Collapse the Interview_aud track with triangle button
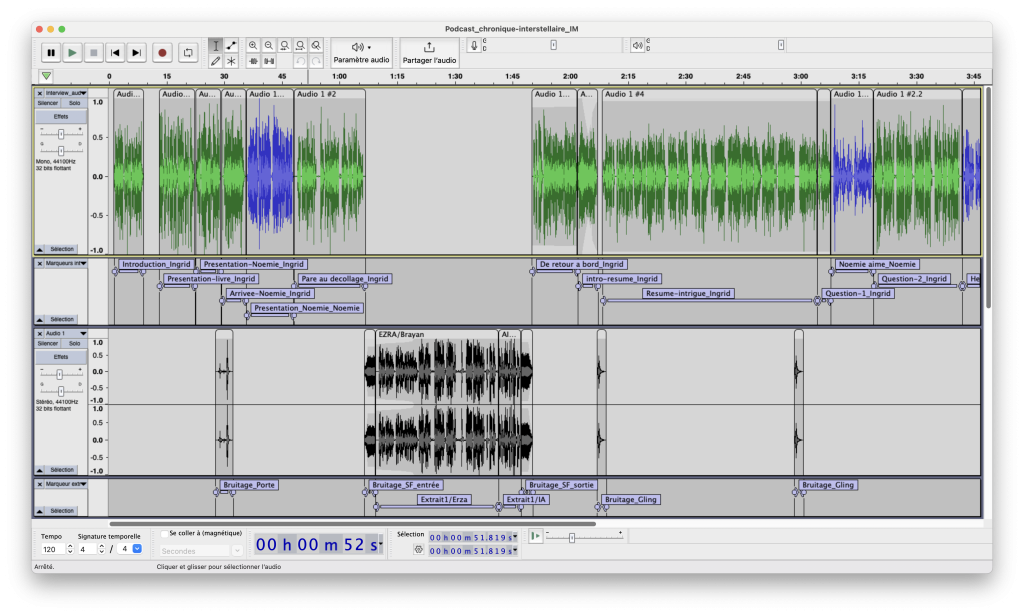The image size is (1024, 615). coord(40,249)
